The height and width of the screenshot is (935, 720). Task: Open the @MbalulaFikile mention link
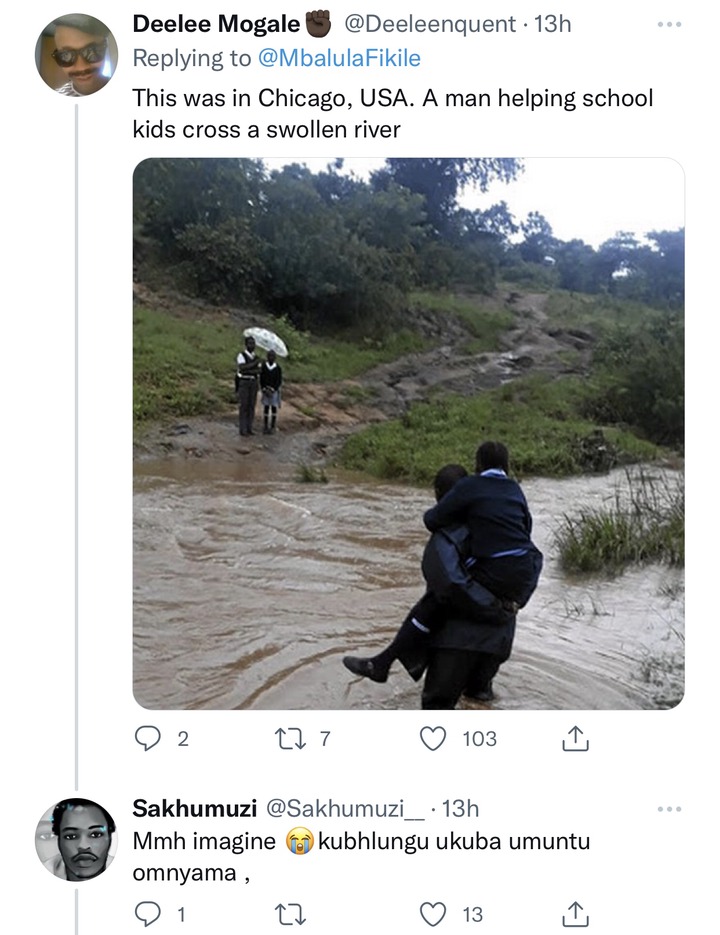tap(339, 58)
